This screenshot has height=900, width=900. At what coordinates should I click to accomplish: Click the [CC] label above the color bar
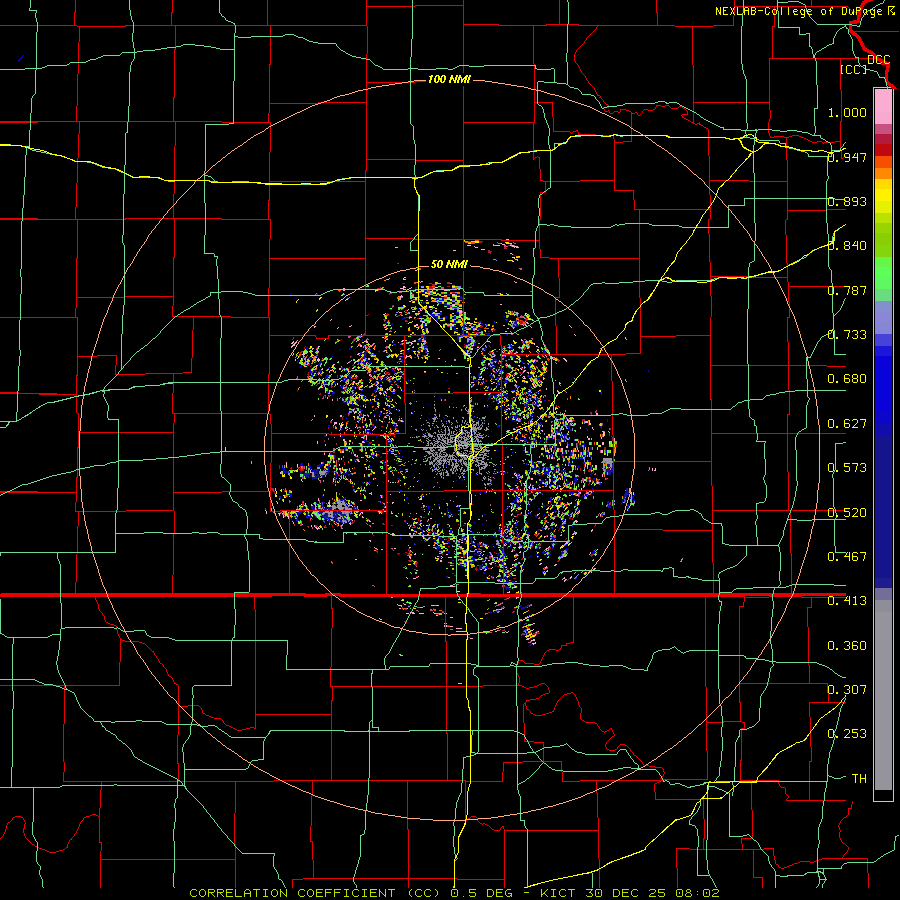[x=854, y=69]
